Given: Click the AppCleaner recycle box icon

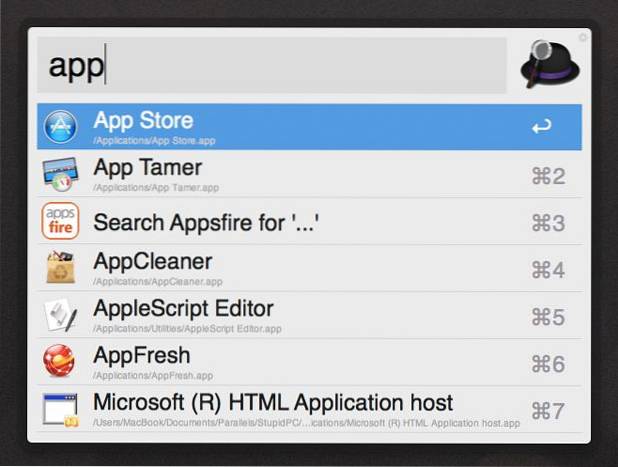Looking at the screenshot, I should coord(60,269).
